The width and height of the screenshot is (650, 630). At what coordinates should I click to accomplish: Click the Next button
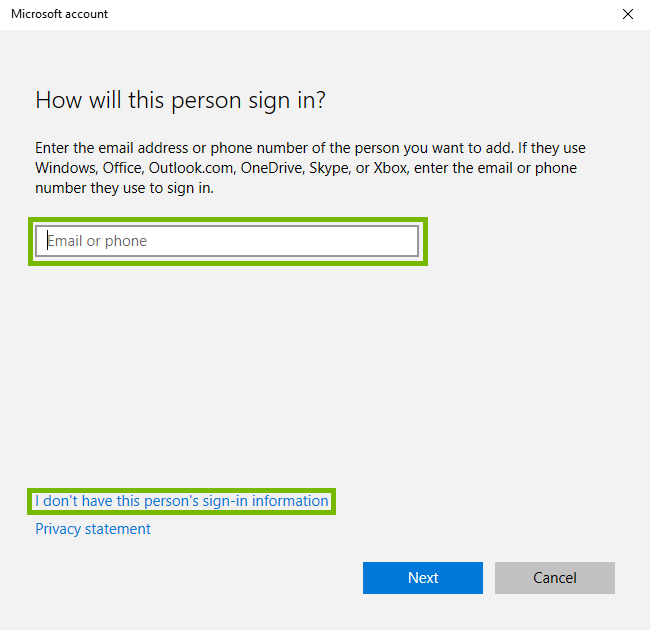423,578
